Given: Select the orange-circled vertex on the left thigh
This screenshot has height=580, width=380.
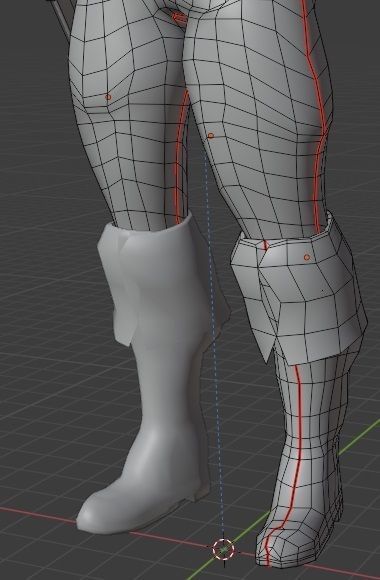Looking at the screenshot, I should [108, 97].
